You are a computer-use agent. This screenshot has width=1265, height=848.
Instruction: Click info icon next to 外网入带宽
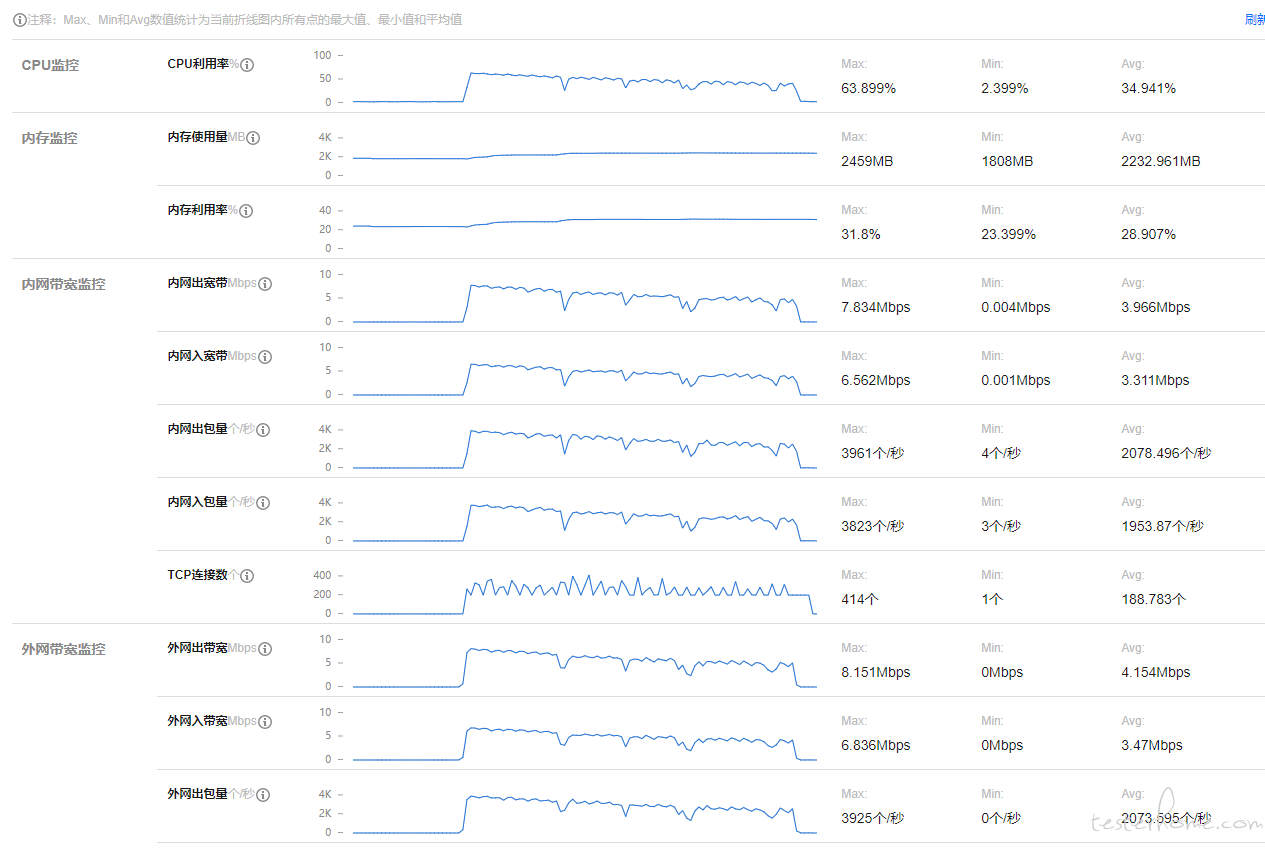click(264, 722)
